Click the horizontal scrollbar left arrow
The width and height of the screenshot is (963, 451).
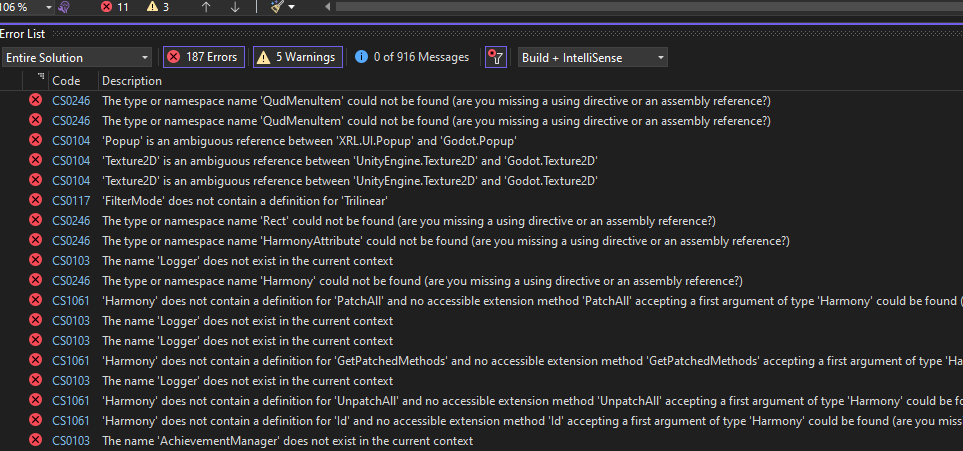[328, 7]
